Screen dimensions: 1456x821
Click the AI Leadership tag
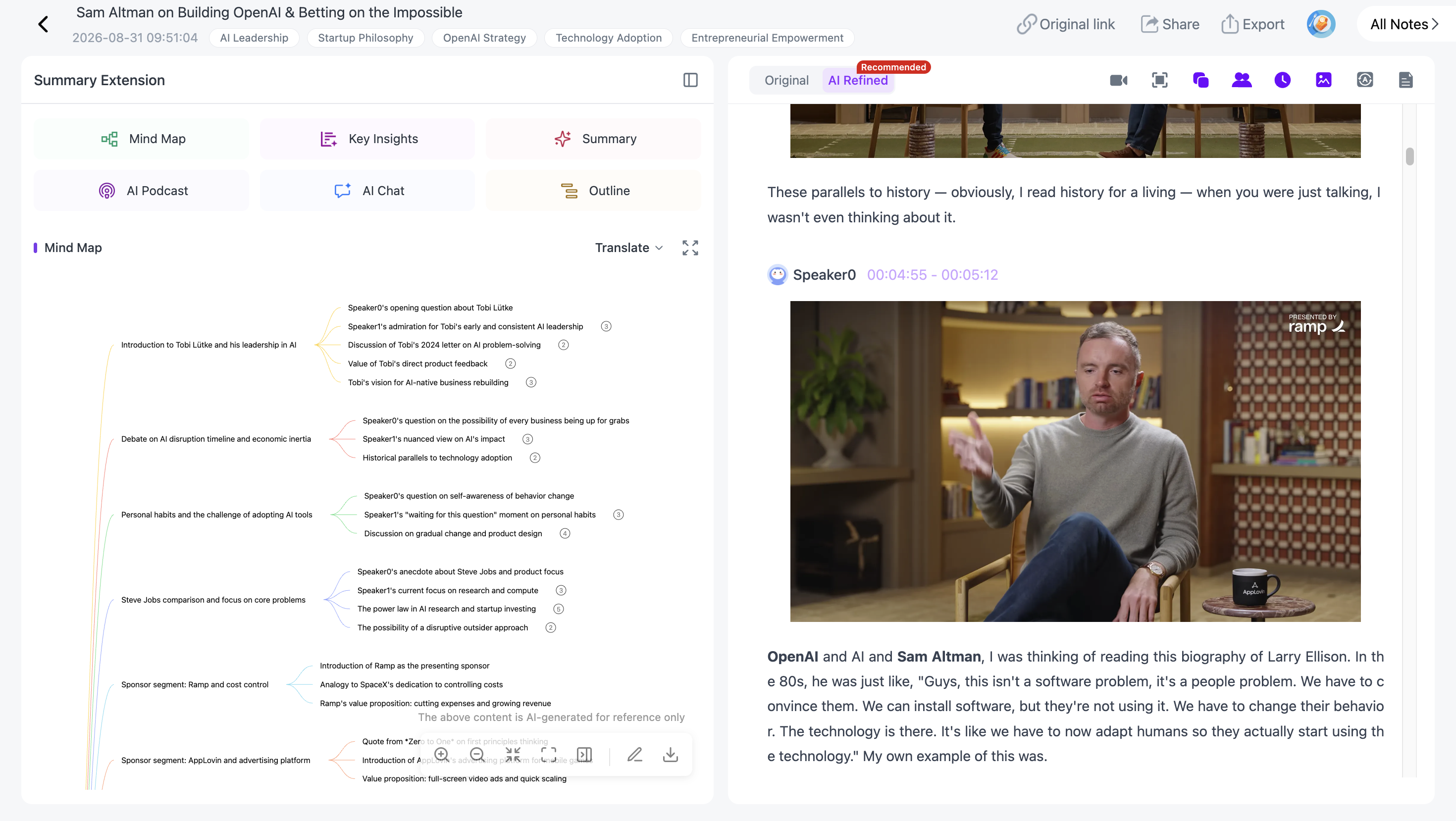(254, 38)
